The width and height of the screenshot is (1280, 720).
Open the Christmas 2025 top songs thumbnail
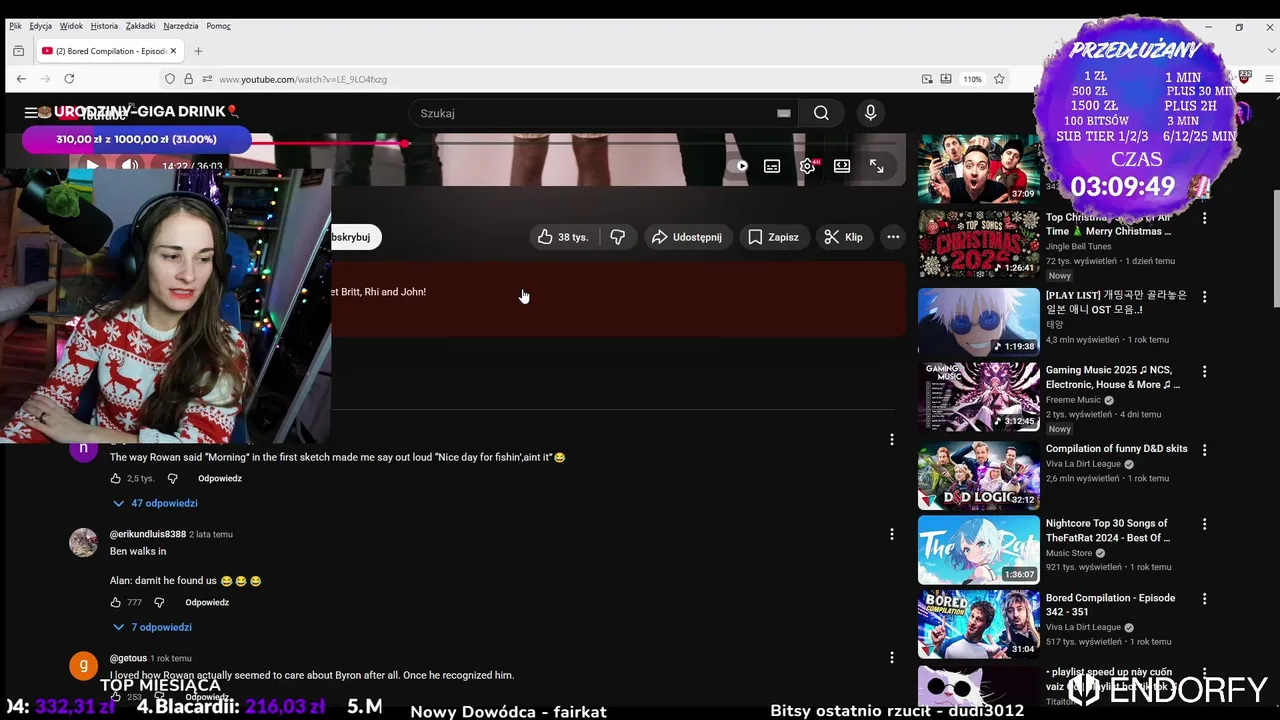click(979, 243)
